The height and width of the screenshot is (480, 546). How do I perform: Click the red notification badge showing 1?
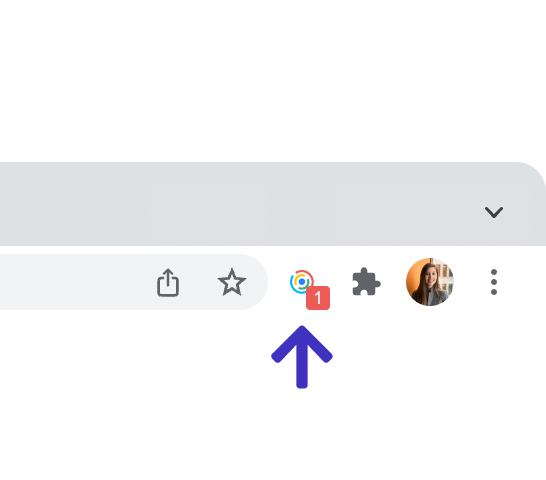click(318, 298)
